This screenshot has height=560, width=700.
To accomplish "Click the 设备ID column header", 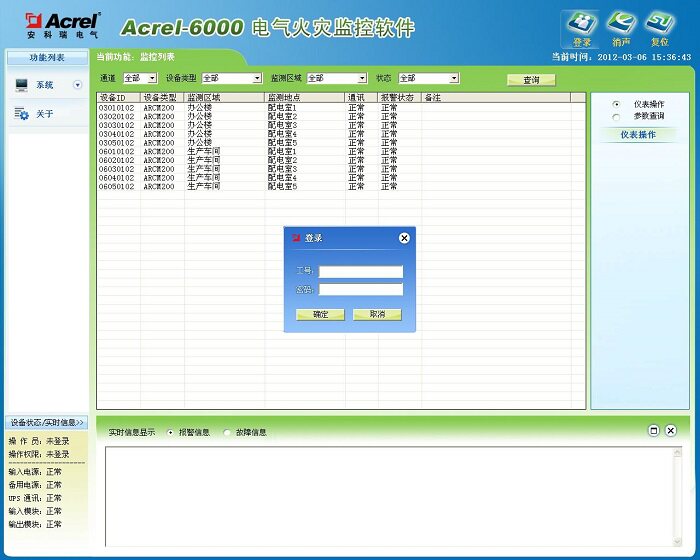I will tap(119, 98).
